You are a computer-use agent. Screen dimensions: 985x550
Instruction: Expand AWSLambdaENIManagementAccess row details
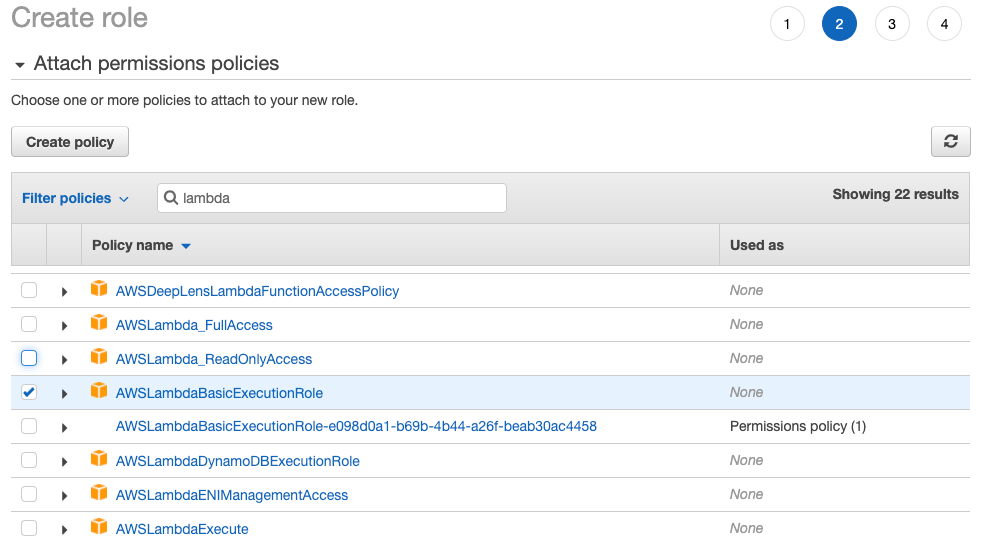pyautogui.click(x=64, y=496)
